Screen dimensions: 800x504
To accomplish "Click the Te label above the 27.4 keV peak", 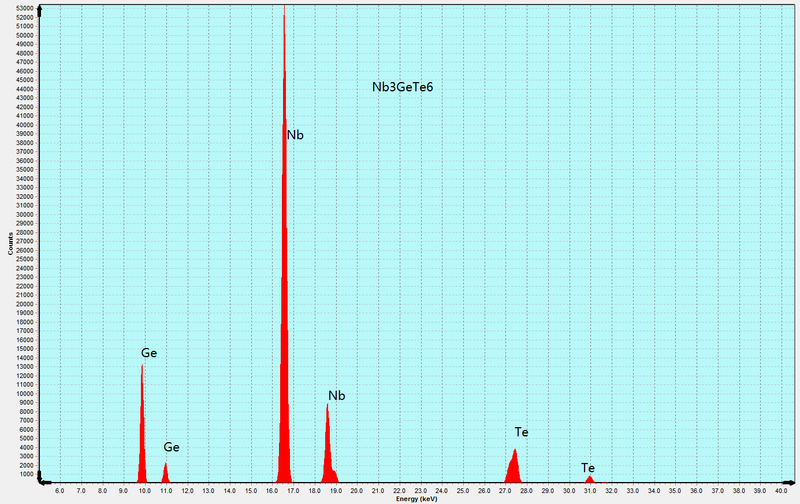I will [521, 432].
